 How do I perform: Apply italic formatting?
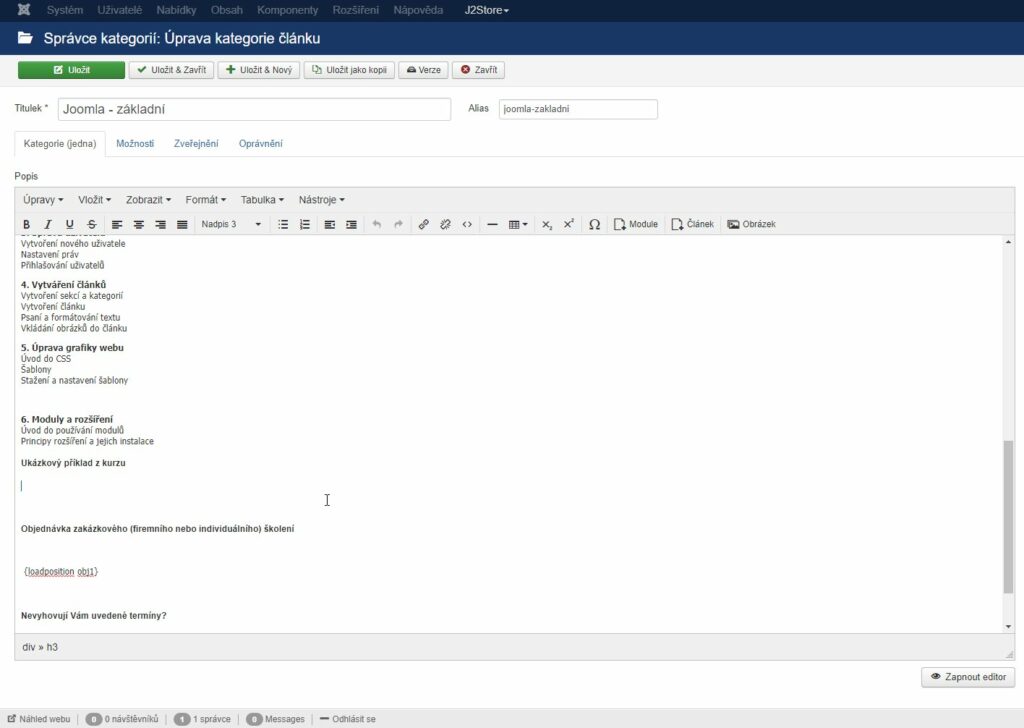point(48,224)
